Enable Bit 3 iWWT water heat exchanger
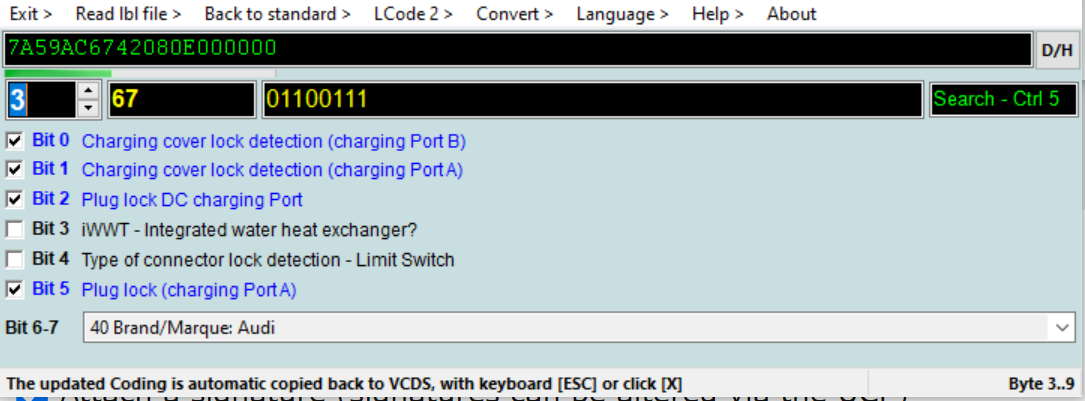Viewport: 1085px width, 401px height. [x=15, y=230]
